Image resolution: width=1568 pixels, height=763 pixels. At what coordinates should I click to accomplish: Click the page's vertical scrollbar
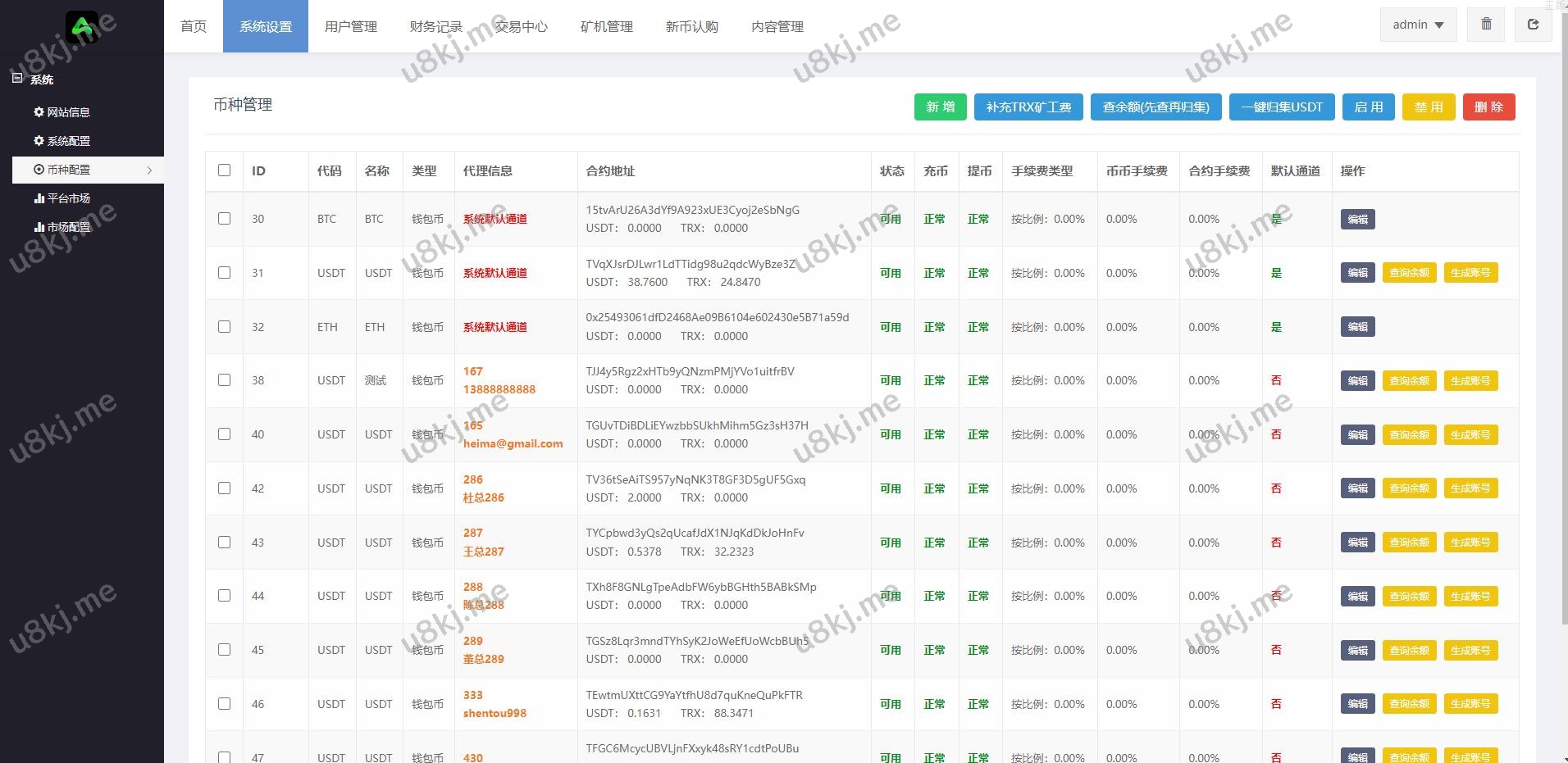pos(1563,328)
